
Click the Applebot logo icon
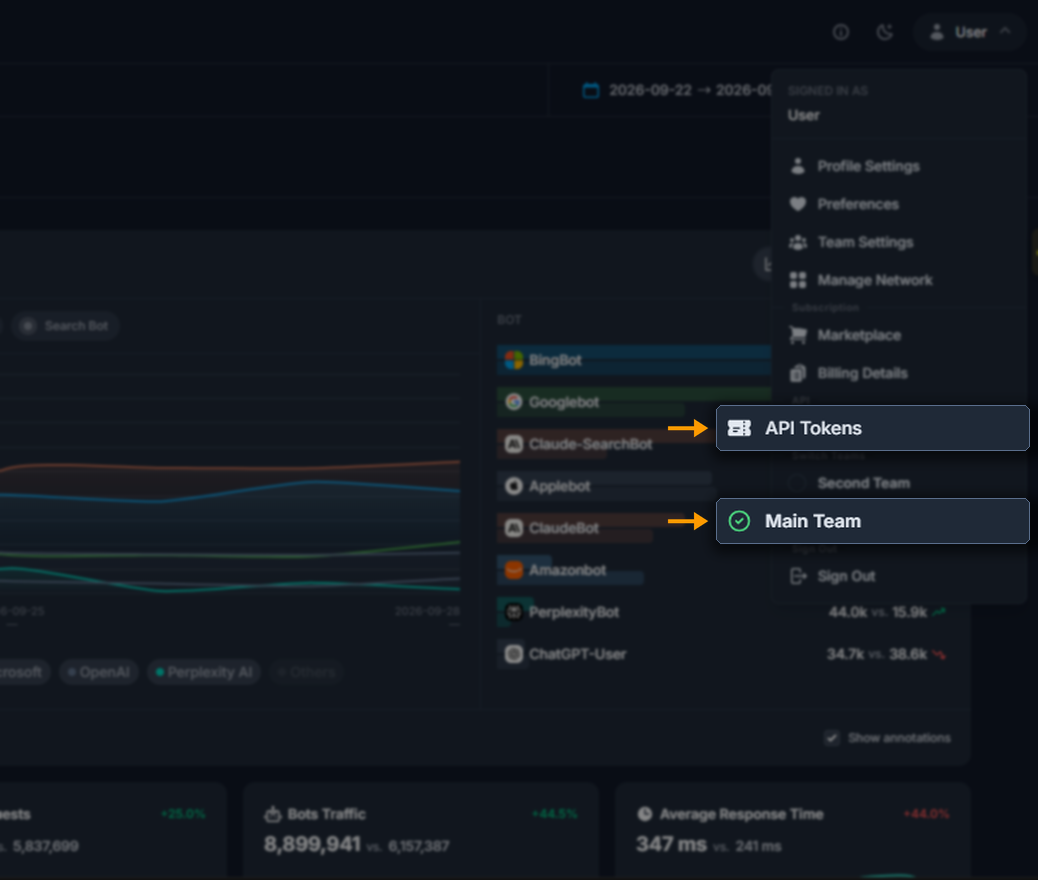514,486
